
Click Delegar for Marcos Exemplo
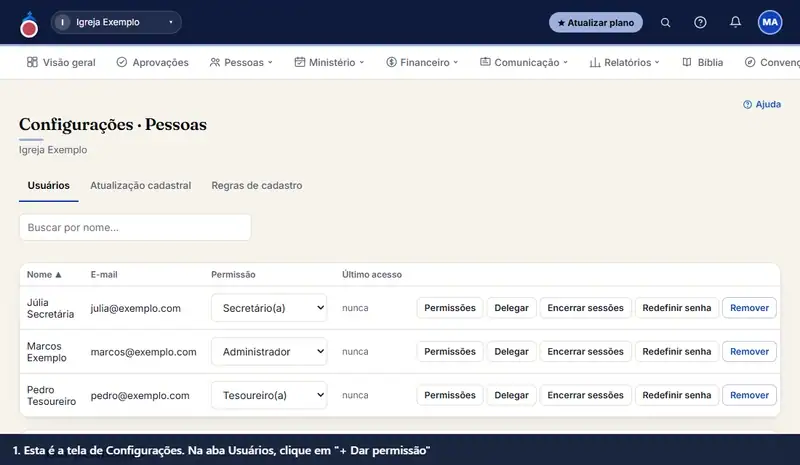(511, 352)
